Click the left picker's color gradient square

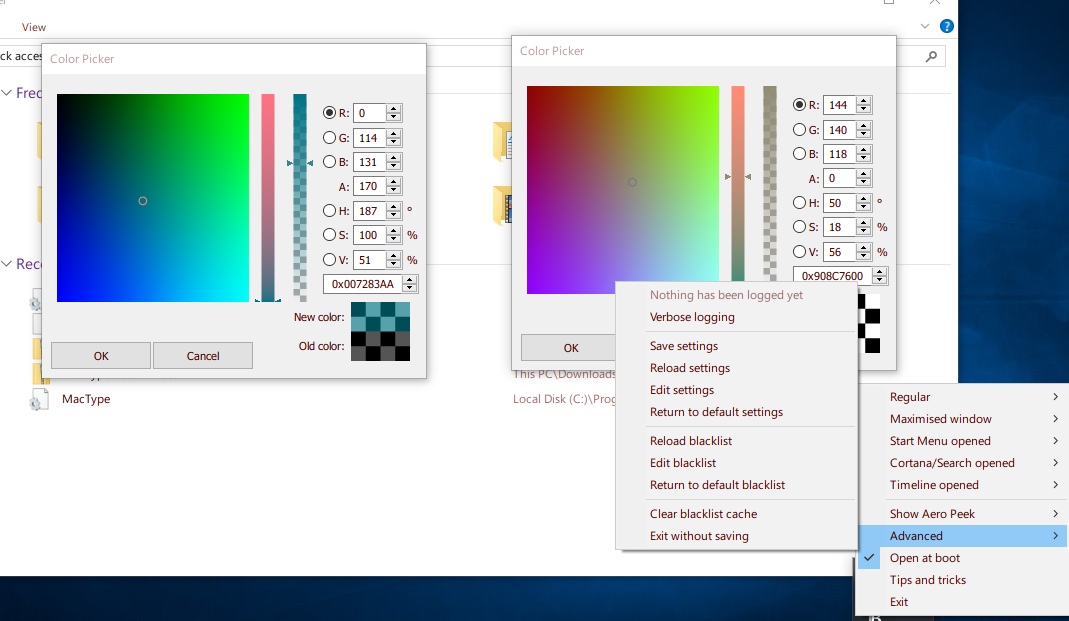[x=153, y=198]
